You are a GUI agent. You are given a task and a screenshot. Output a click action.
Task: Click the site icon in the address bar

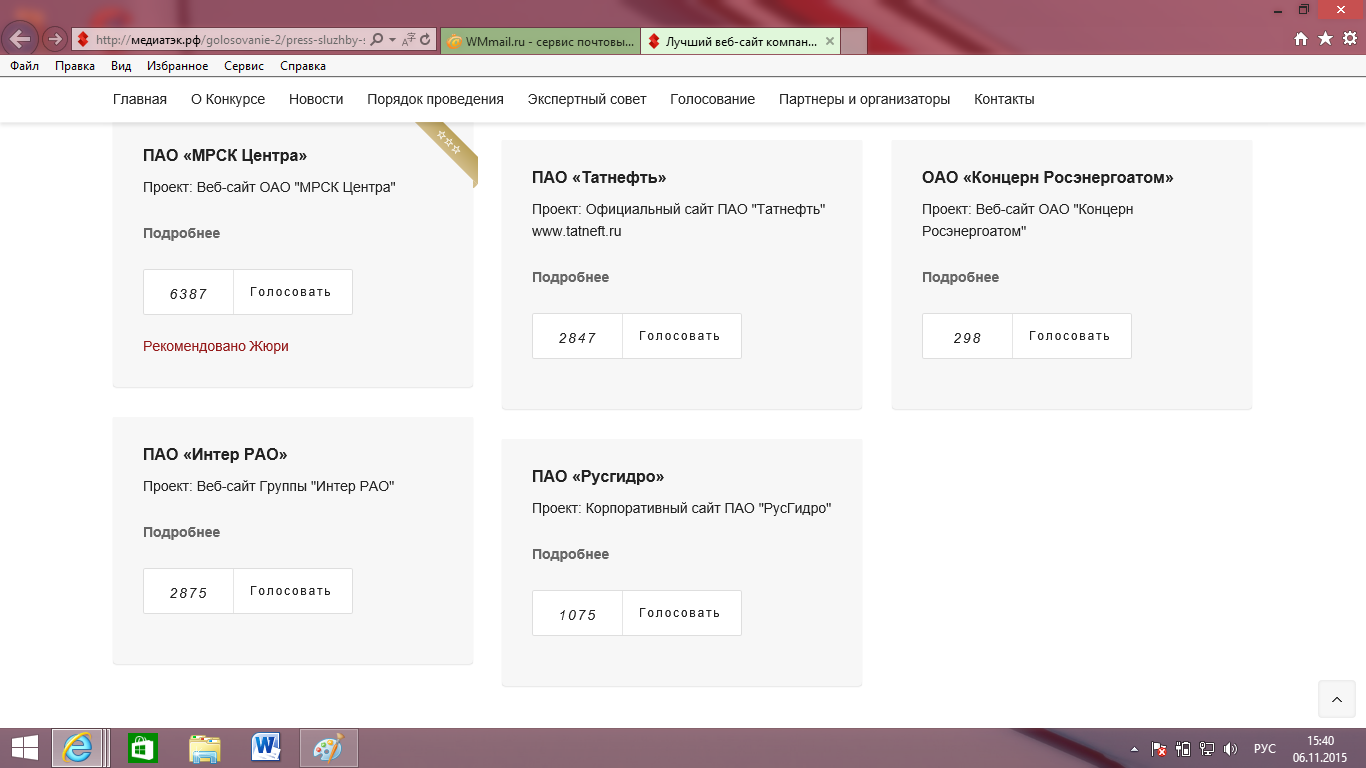pos(85,40)
